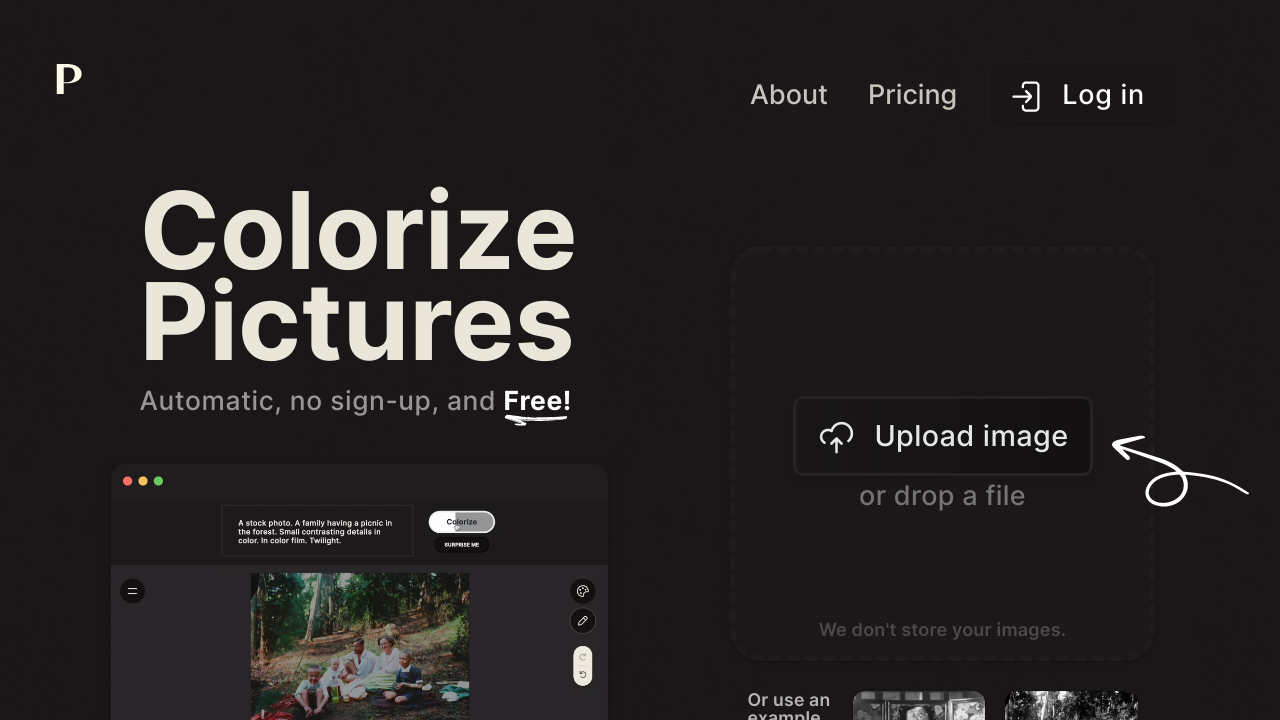The image size is (1280, 720).
Task: Click the P logo in the header
Action: pyautogui.click(x=68, y=79)
